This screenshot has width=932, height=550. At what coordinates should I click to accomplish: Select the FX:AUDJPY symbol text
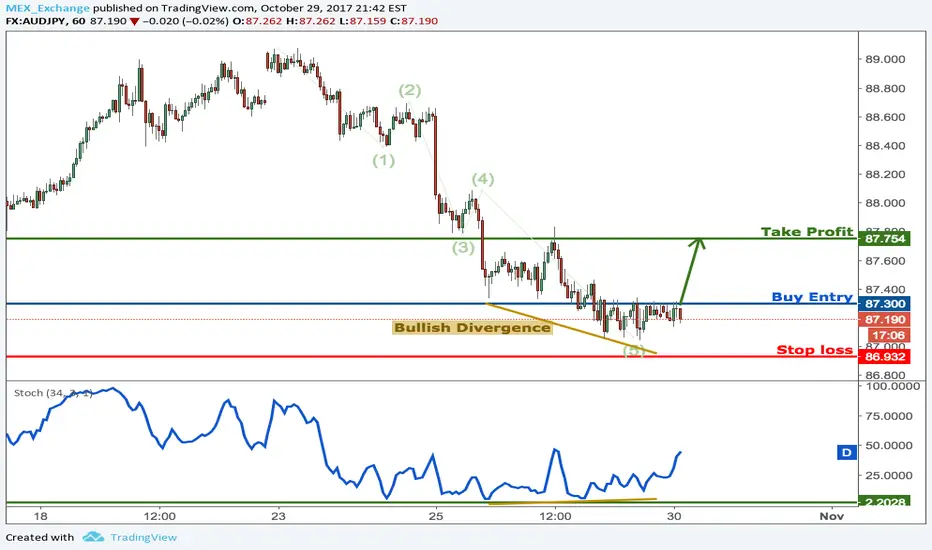pyautogui.click(x=37, y=21)
